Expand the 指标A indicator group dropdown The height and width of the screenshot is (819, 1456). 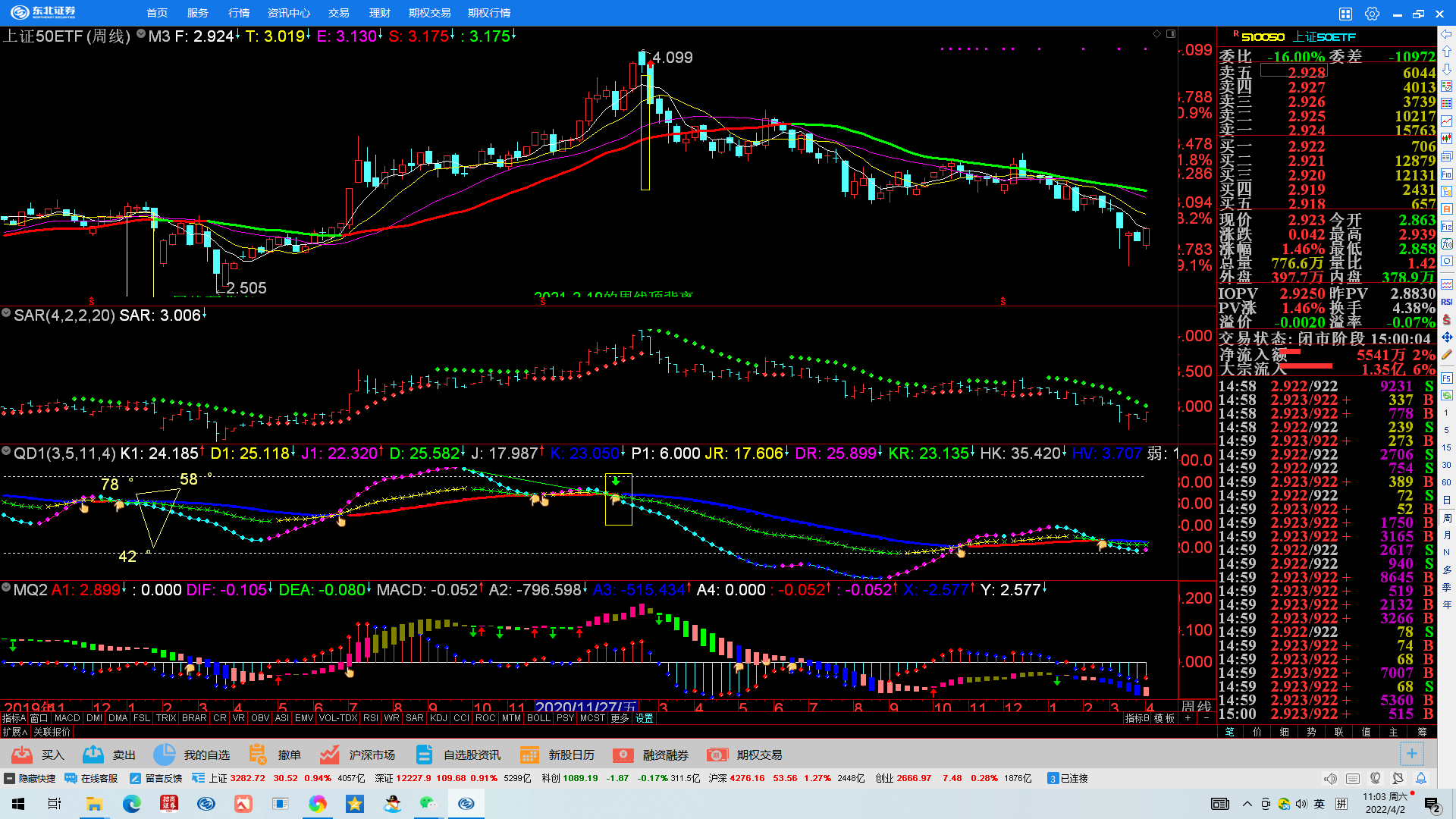[x=14, y=718]
